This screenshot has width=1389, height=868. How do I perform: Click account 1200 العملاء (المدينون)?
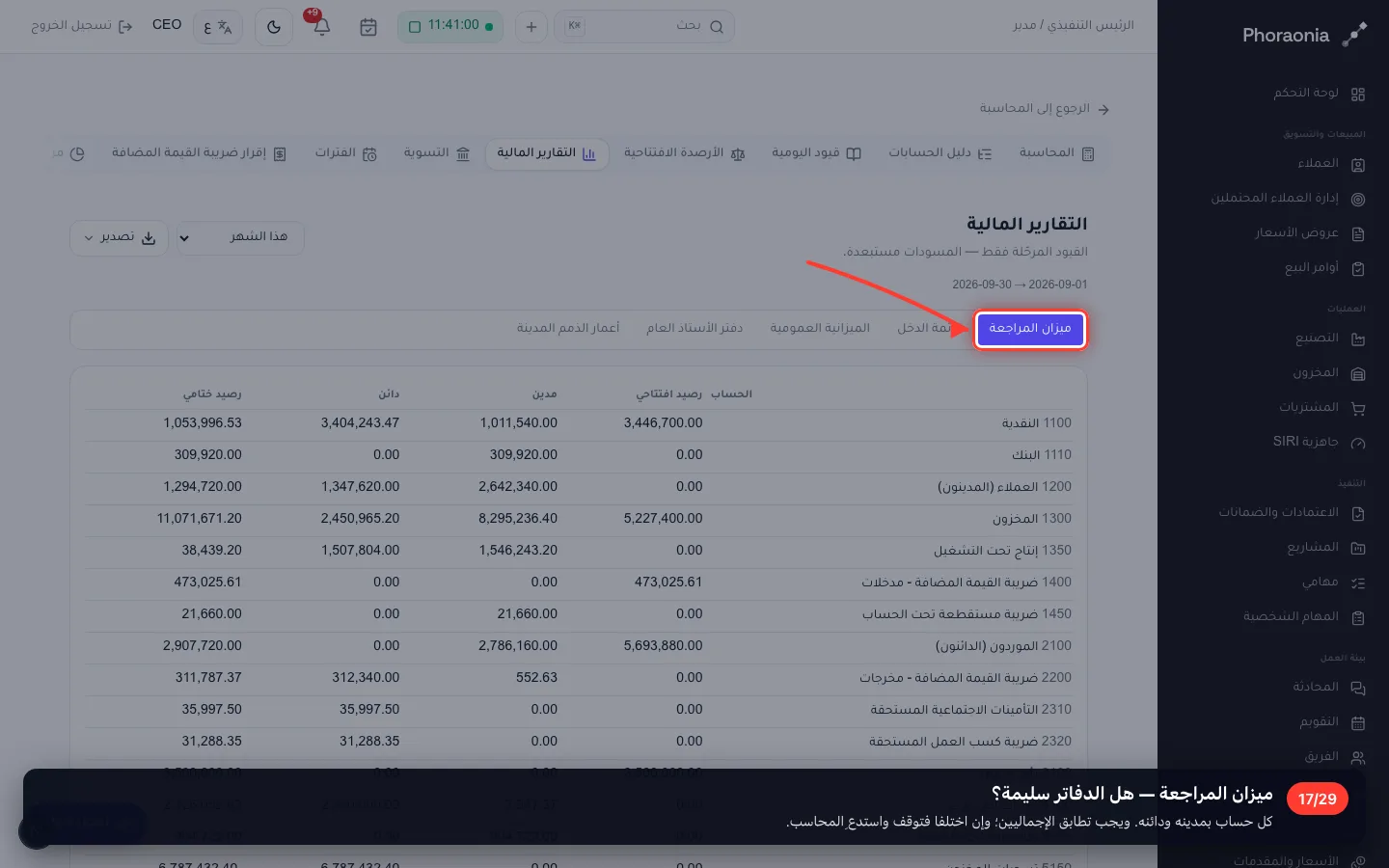point(1004,487)
